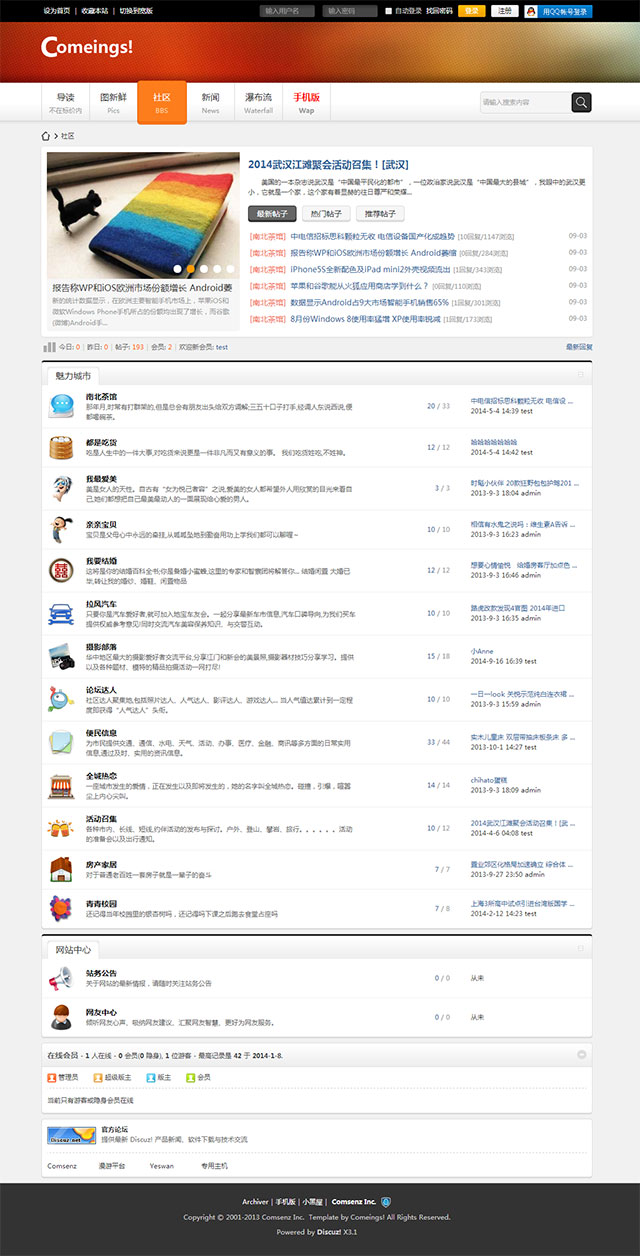640x1256 pixels.
Task: Open the 站务公告 megaphone icon
Action: pyautogui.click(x=60, y=978)
